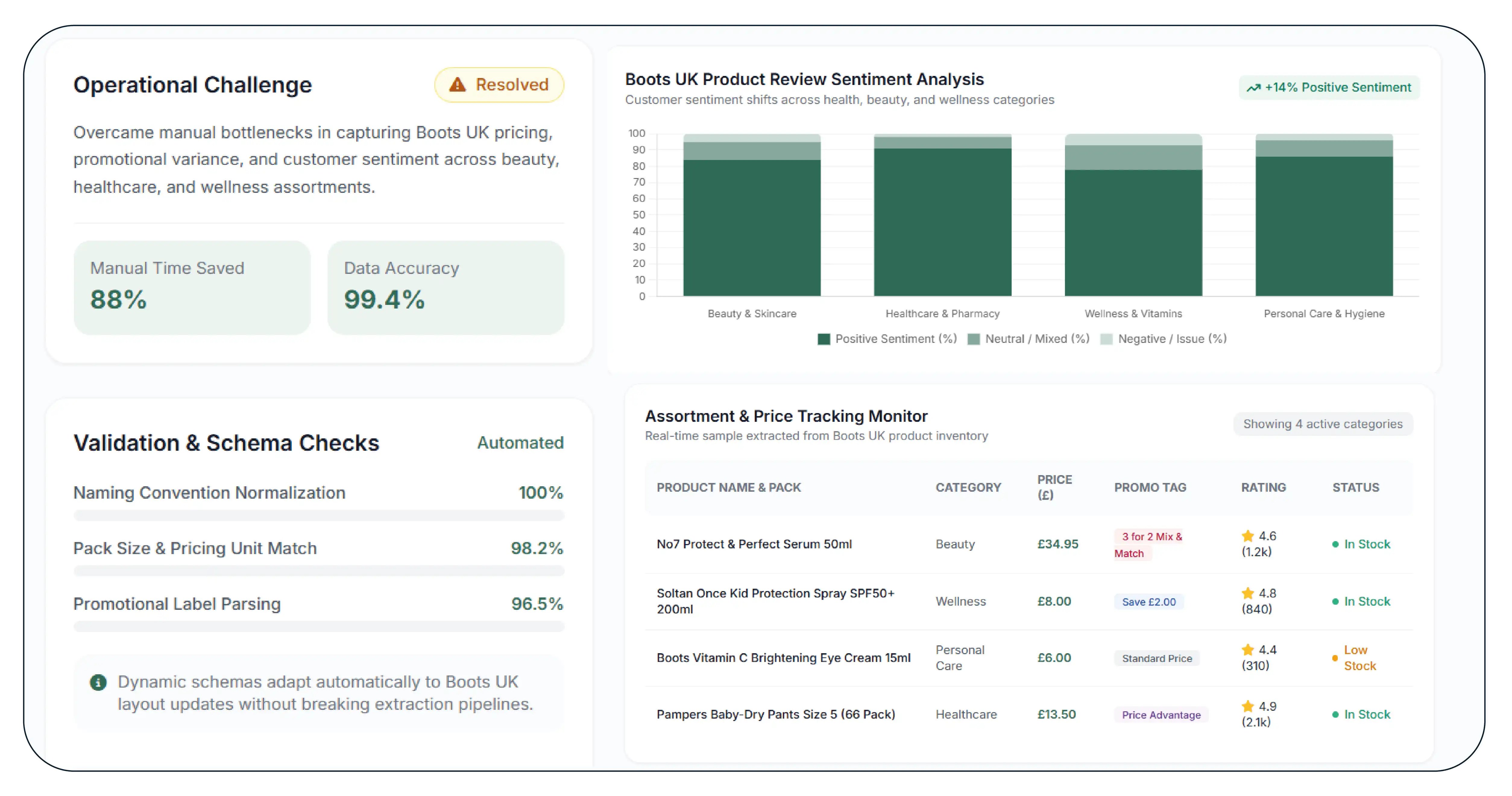Click the star icon next to the 4.4 rating
Viewport: 1512px width, 796px height.
[1248, 649]
